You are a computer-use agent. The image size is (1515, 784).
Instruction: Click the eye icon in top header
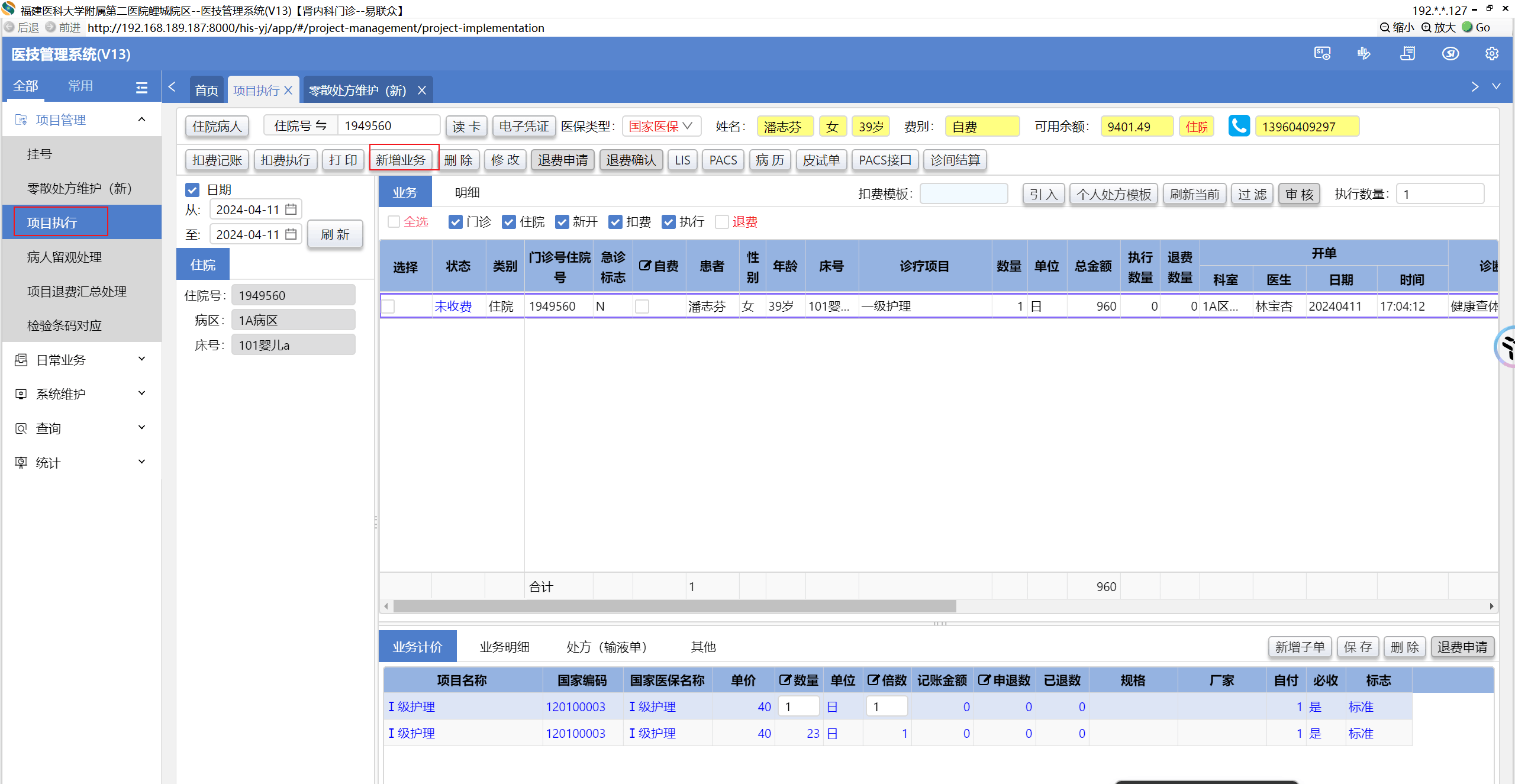tap(1450, 54)
